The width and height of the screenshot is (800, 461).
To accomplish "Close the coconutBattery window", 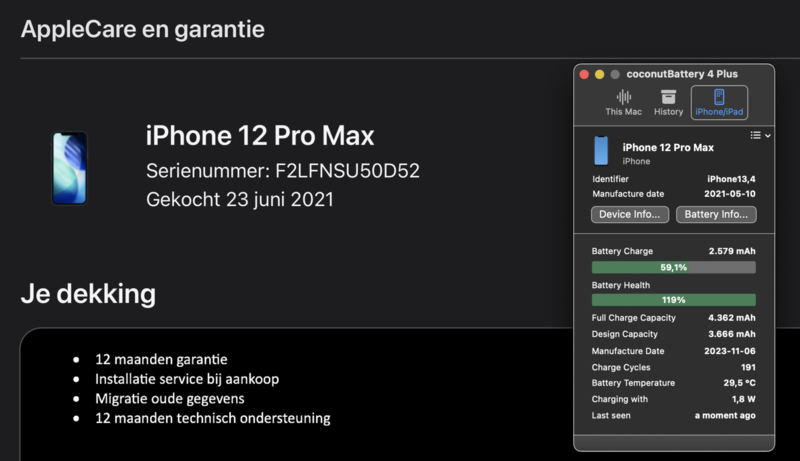I will [x=584, y=74].
